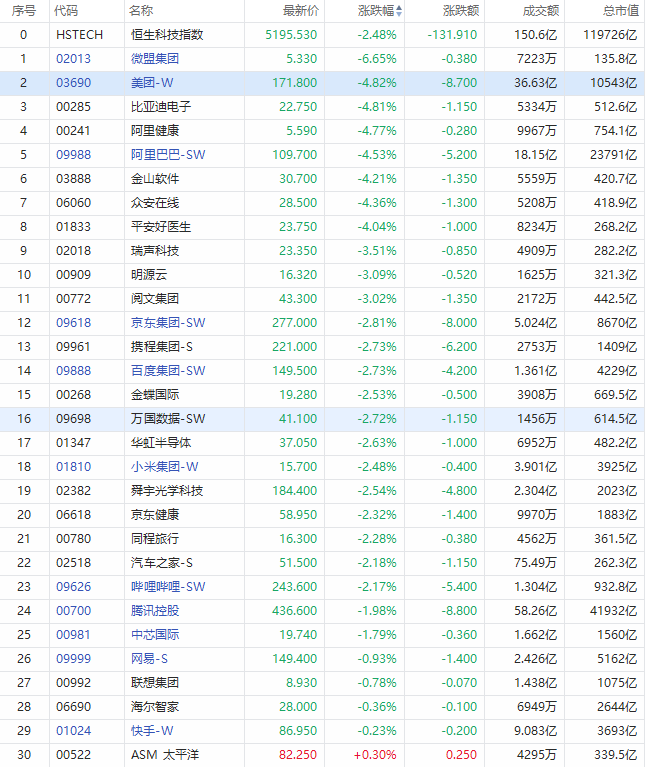Open the 小米集团-W stock link
The image size is (645, 767).
164,466
